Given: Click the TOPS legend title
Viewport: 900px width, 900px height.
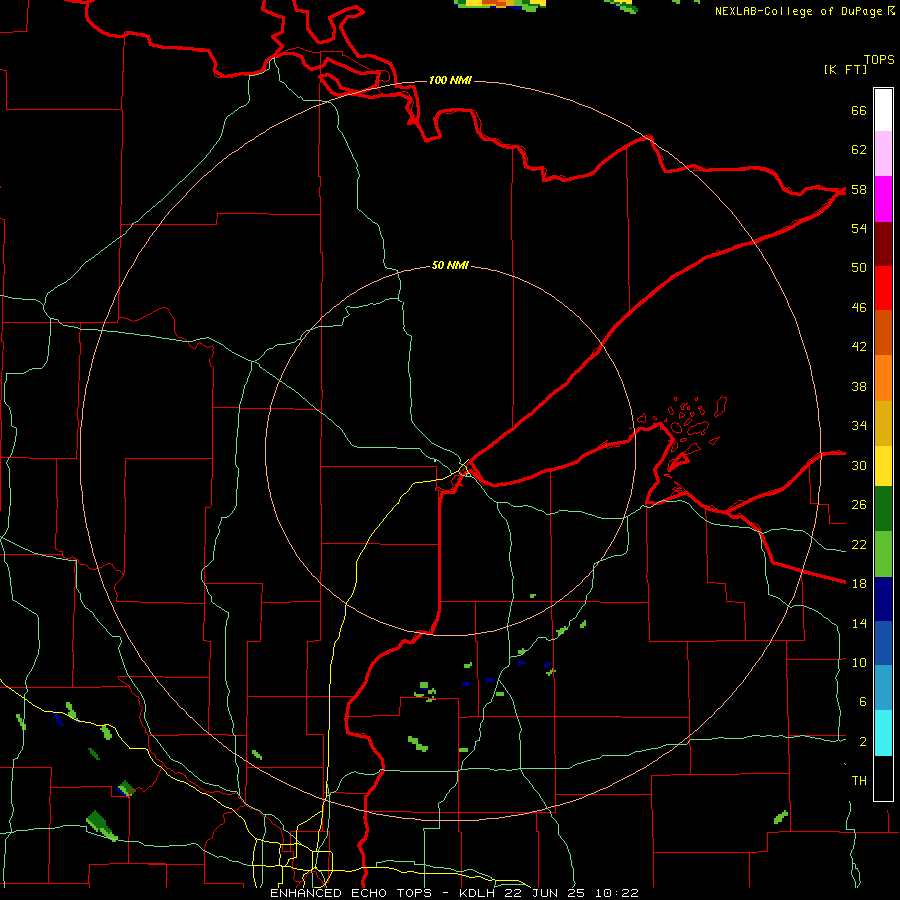Looking at the screenshot, I should point(879,60).
